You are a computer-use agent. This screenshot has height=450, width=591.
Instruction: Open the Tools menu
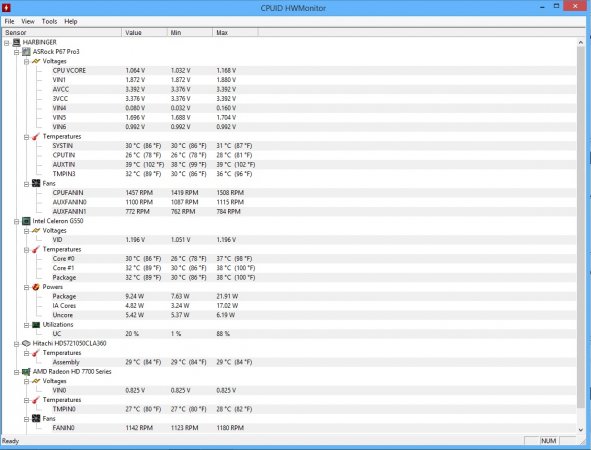49,21
